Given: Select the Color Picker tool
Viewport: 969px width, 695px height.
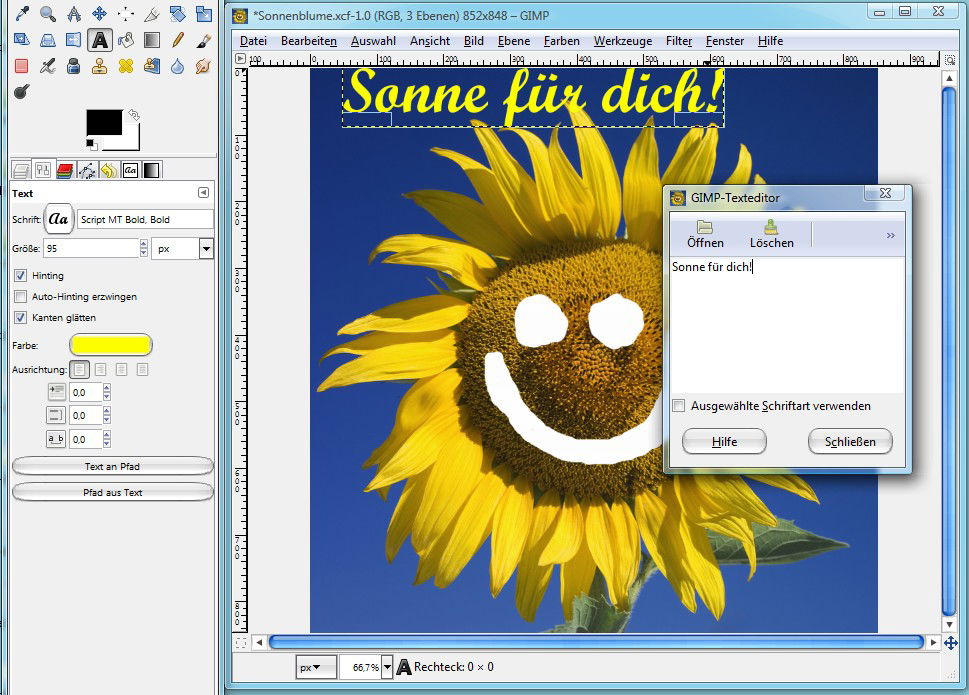Looking at the screenshot, I should (x=22, y=14).
